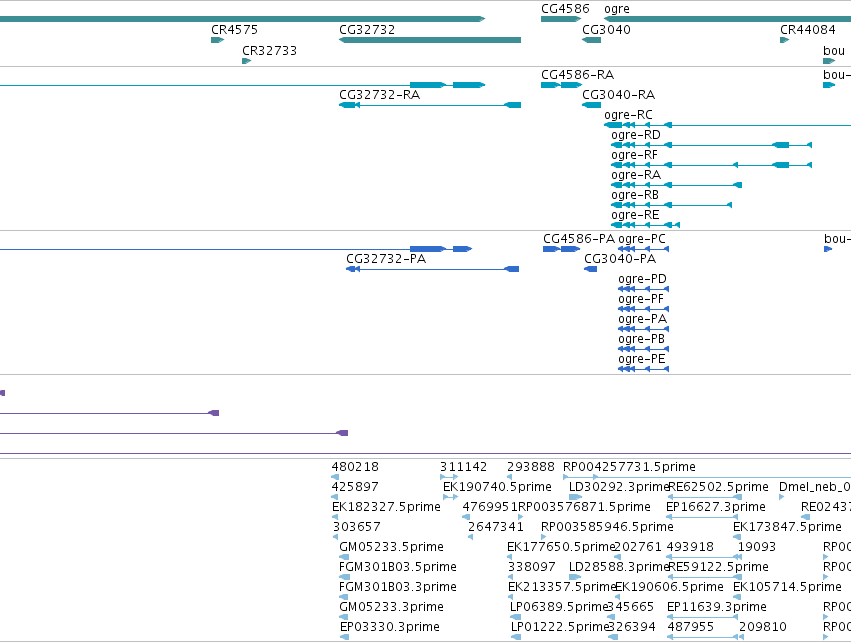Select the ogre gene label

[x=617, y=9]
